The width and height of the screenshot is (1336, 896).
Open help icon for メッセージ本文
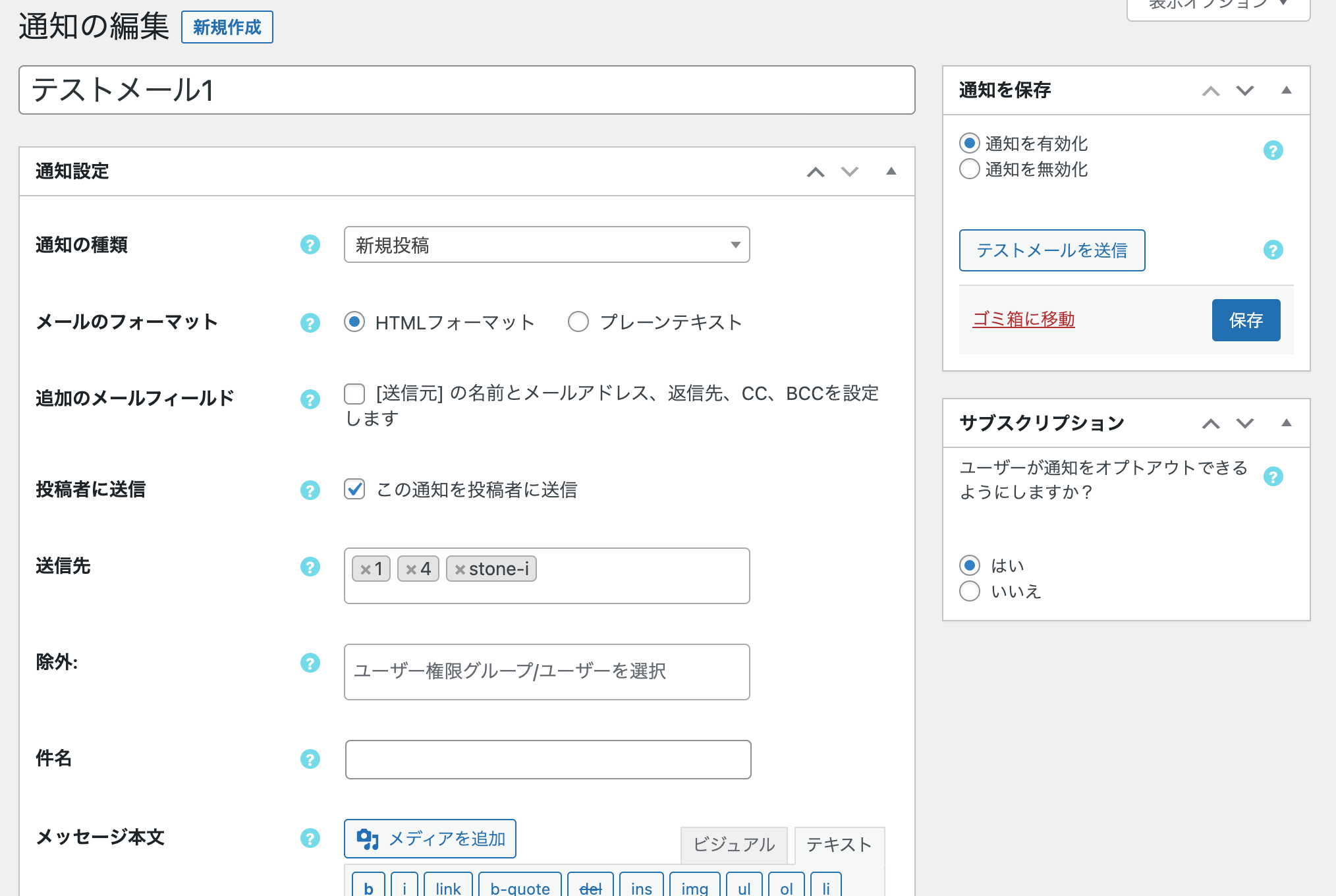tap(310, 838)
